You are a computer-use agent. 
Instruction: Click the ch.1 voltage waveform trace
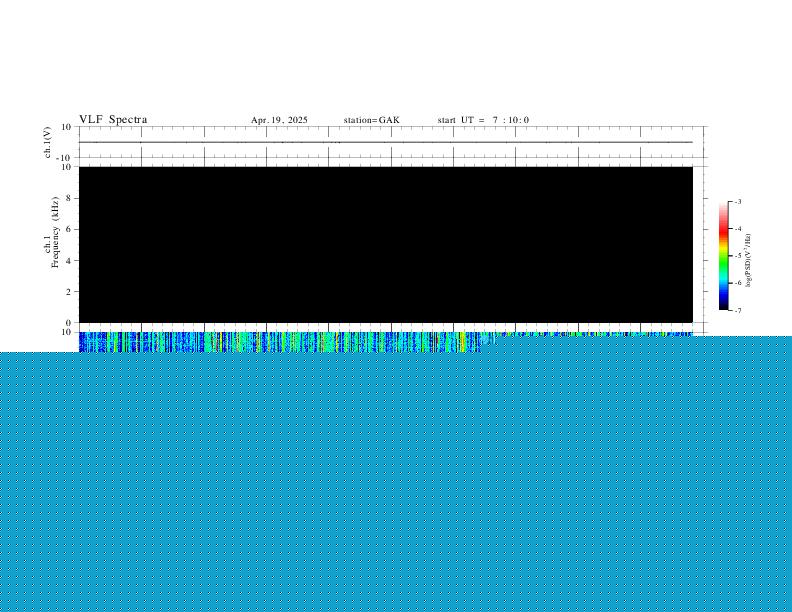point(386,142)
